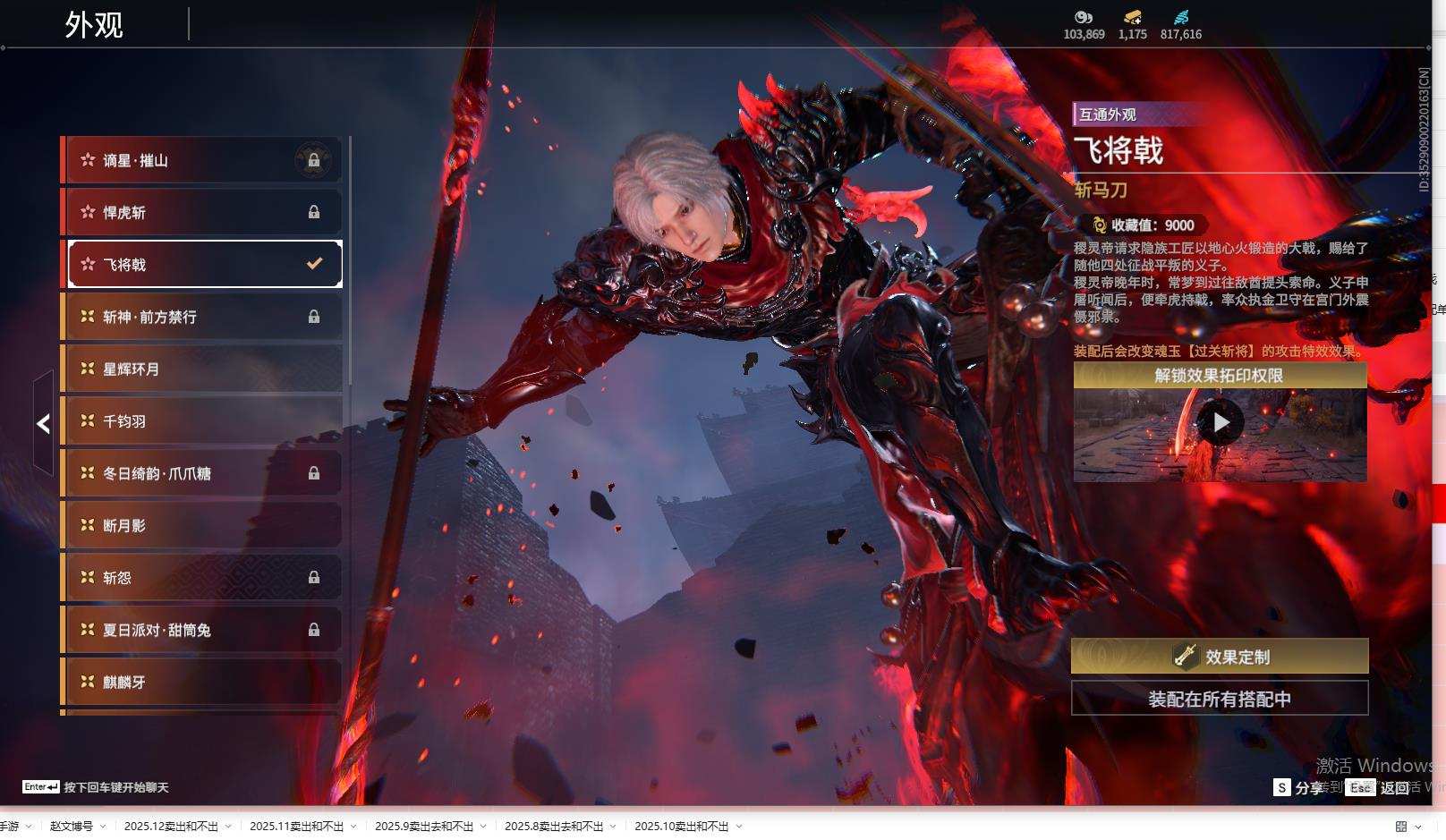Click the currency icon above 103,869
Viewport: 1446px width, 840px height.
[1084, 17]
